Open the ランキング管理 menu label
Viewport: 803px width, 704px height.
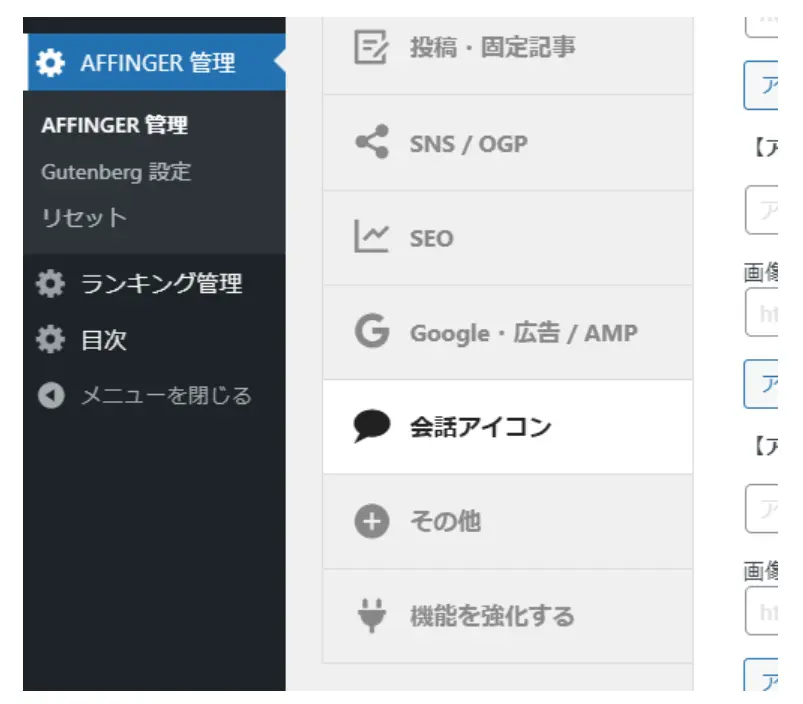coord(161,284)
